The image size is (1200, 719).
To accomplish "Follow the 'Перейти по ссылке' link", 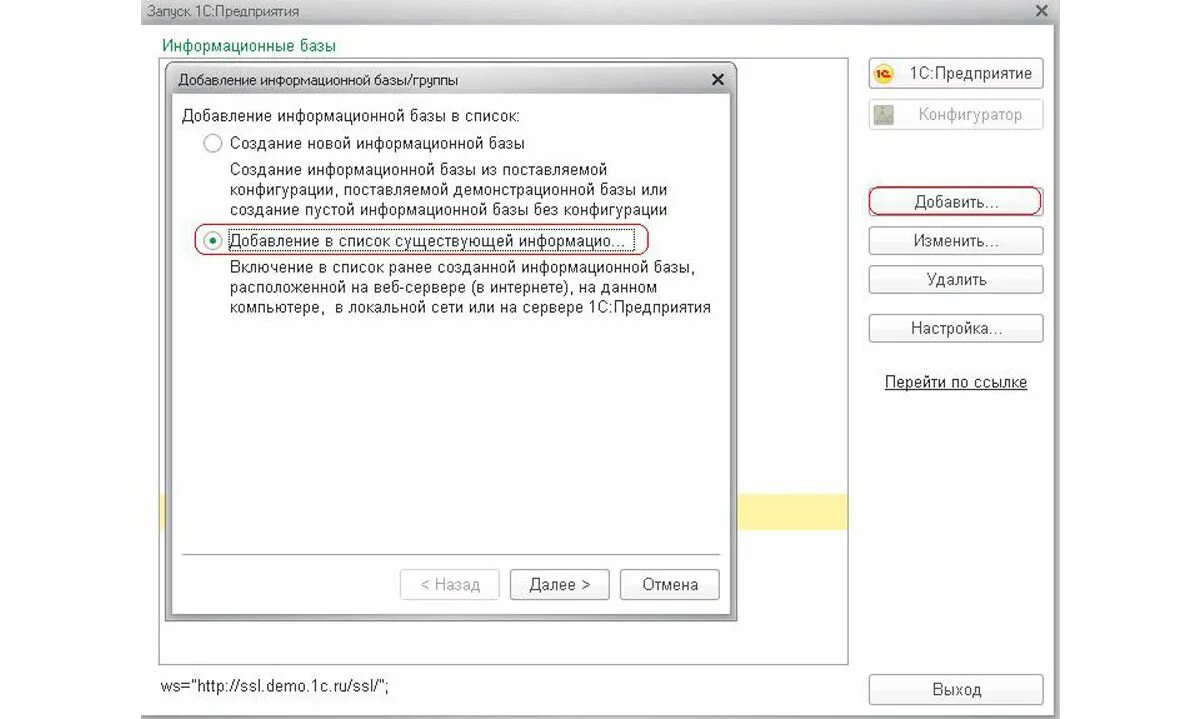I will pyautogui.click(x=956, y=382).
